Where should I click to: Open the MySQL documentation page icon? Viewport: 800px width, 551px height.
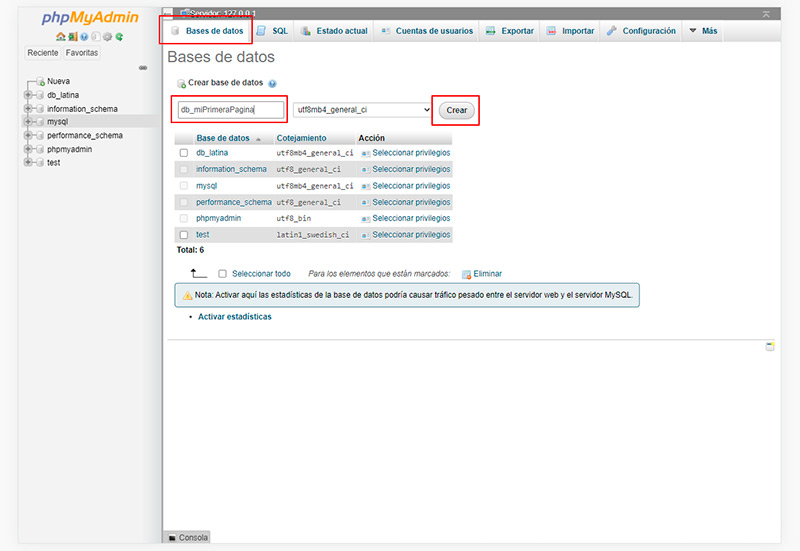[x=95, y=37]
